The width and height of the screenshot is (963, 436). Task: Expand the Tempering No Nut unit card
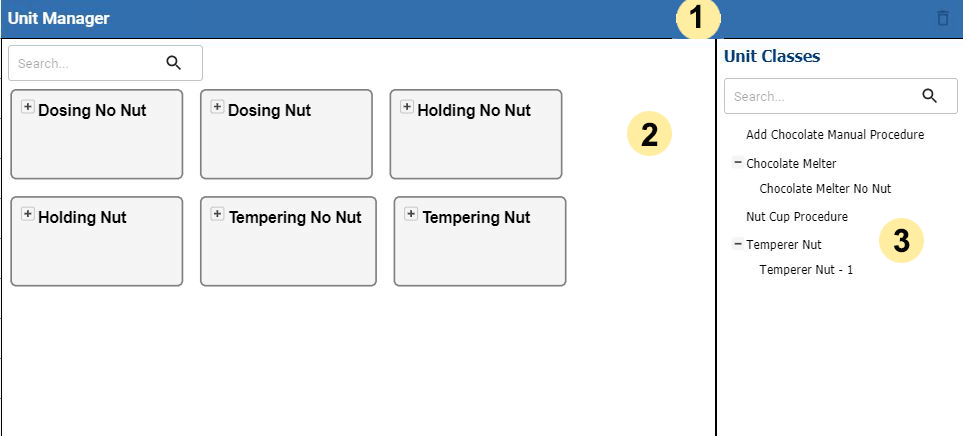click(217, 214)
